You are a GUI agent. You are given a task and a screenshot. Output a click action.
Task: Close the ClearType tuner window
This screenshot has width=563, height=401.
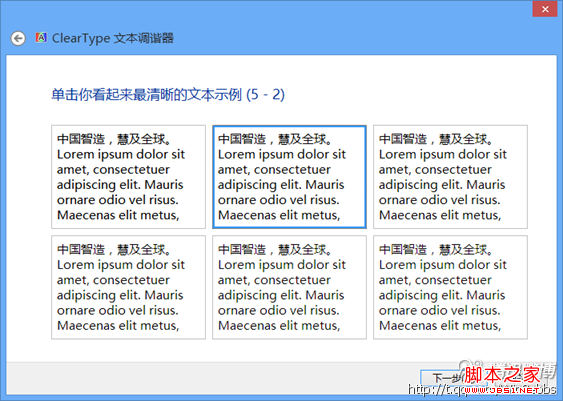[x=545, y=9]
